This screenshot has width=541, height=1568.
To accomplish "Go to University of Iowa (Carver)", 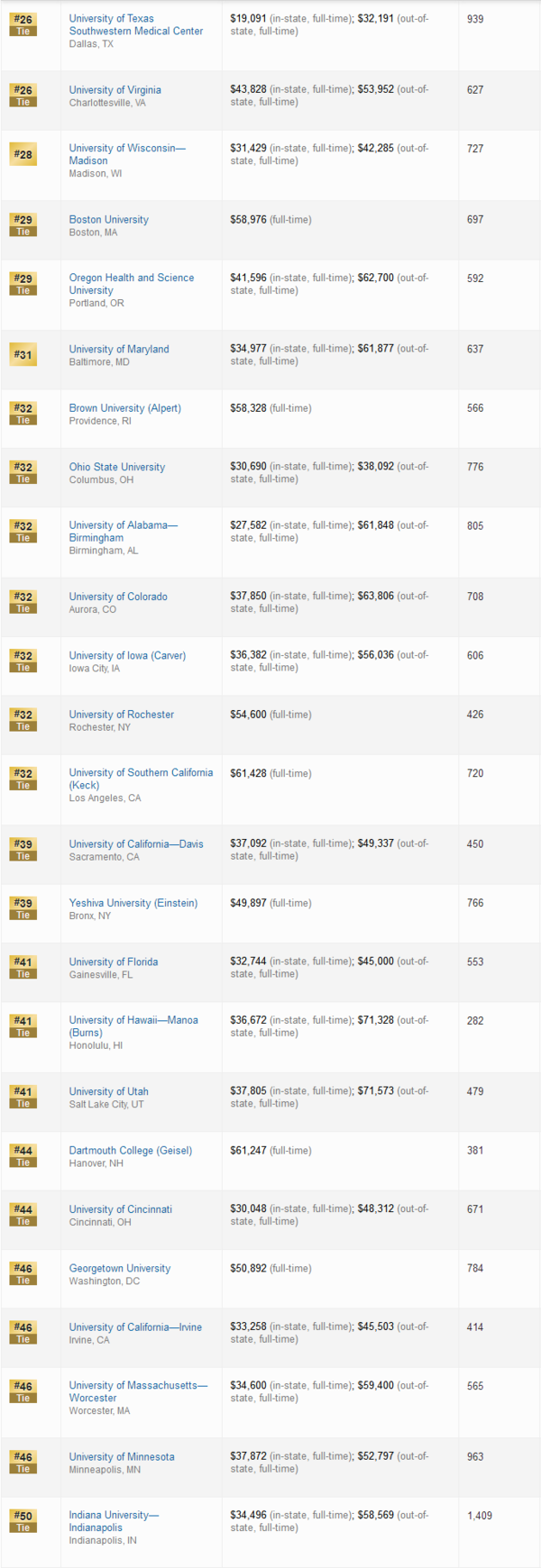I will [127, 655].
